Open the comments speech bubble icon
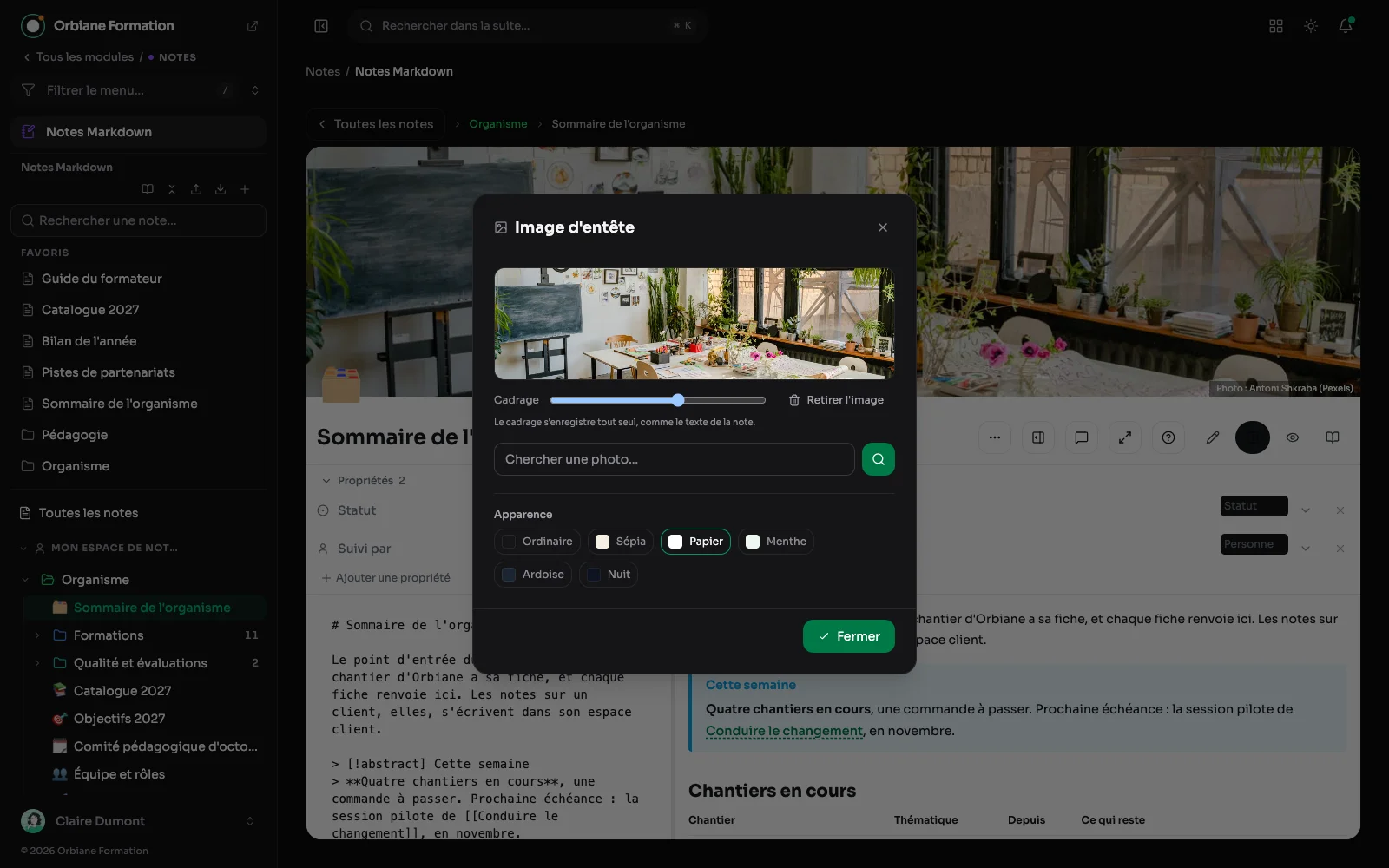Screen dimensions: 1389x868 click(x=1082, y=437)
